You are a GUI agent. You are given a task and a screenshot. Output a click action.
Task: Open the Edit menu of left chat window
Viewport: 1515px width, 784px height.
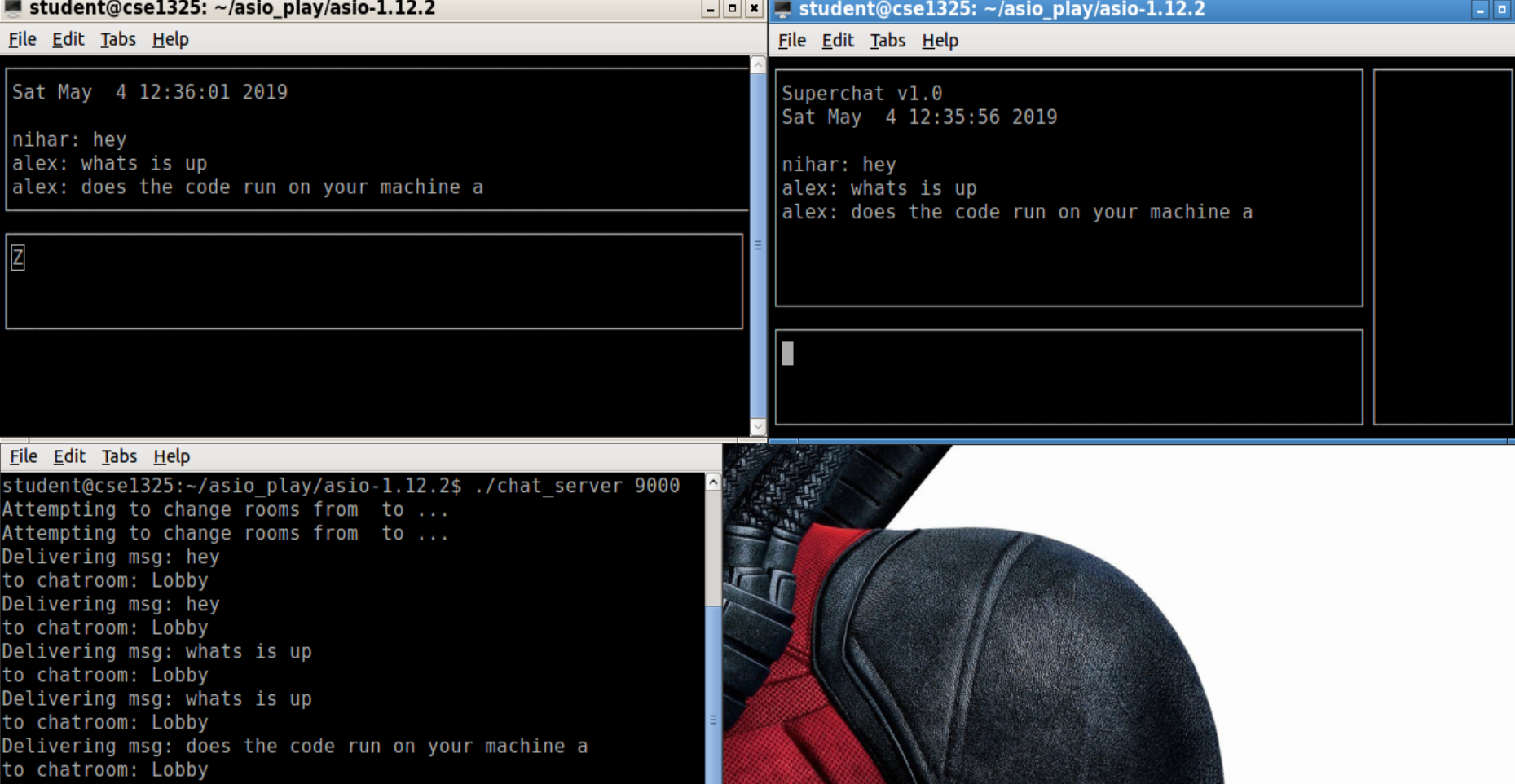coord(68,38)
